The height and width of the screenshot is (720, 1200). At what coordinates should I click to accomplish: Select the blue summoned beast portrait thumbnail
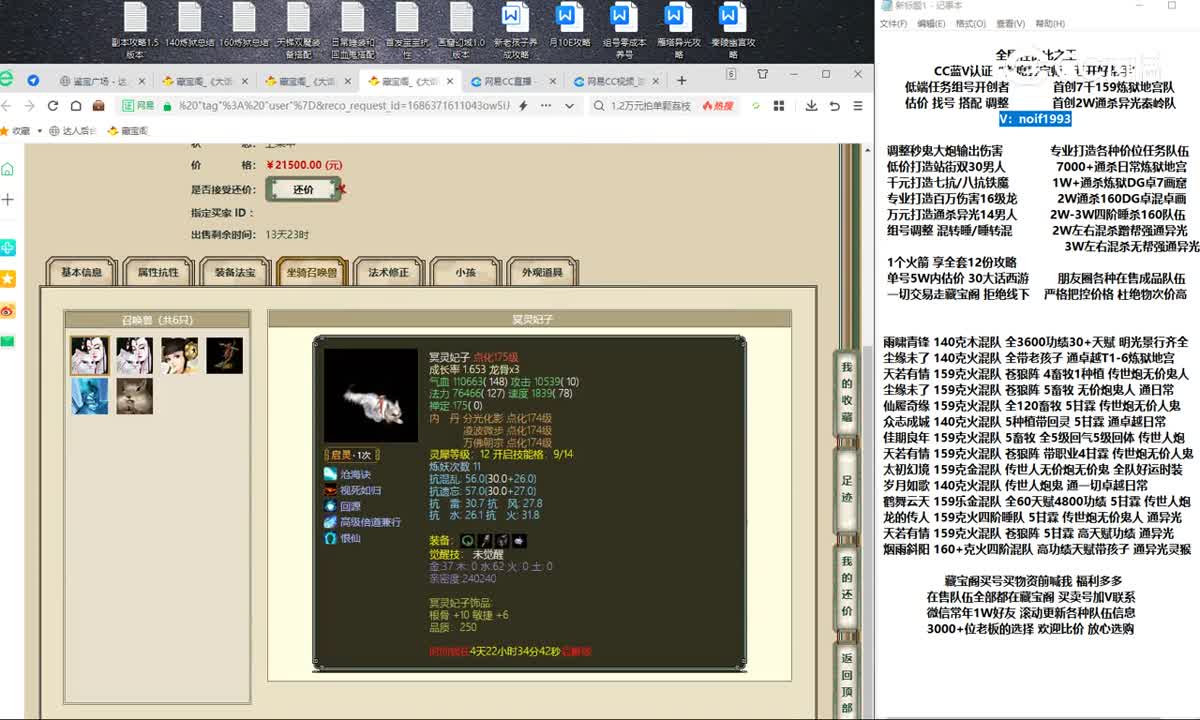90,396
